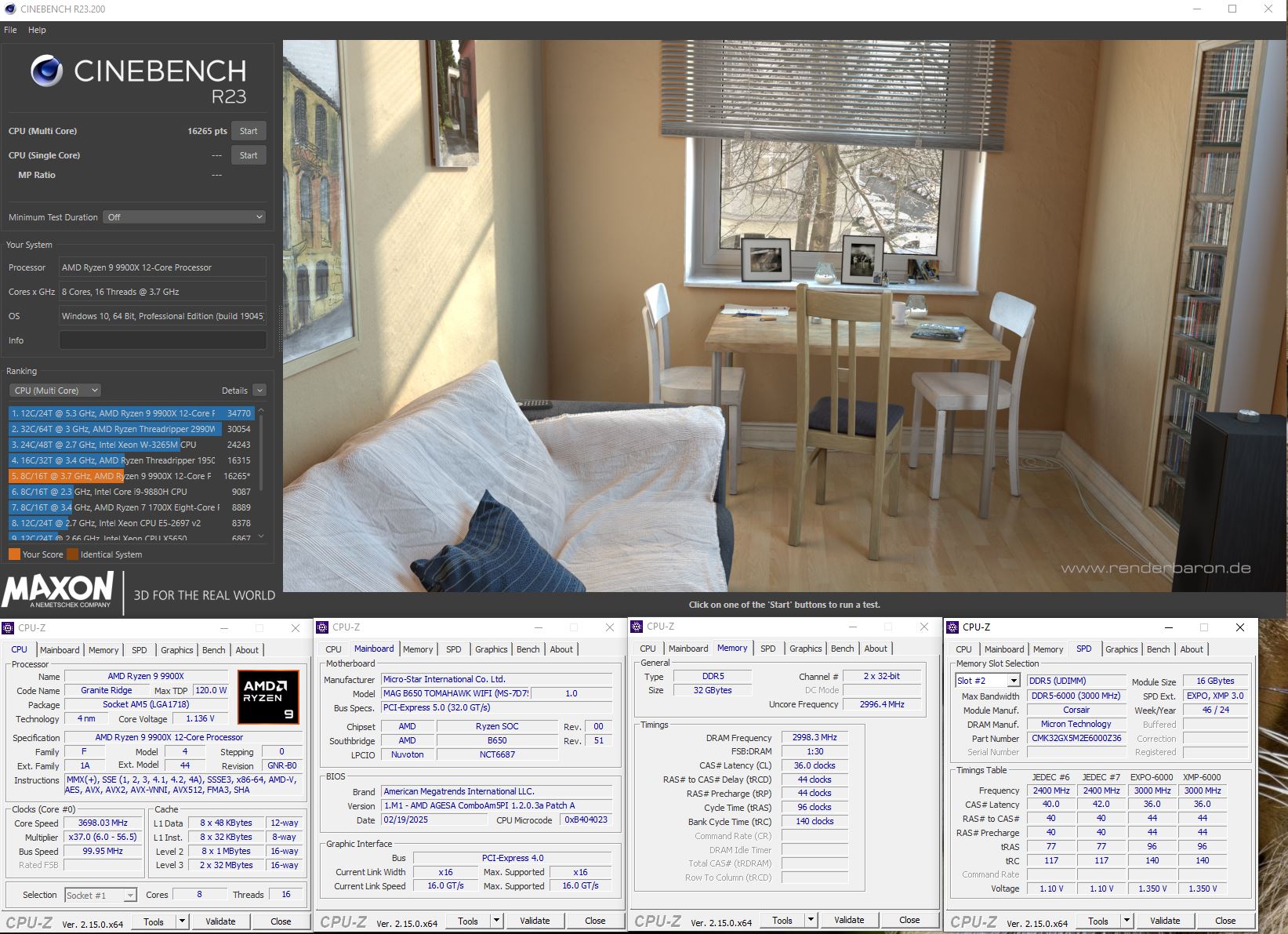Open Tools dropdown arrow in Memory CPU-Z window
Viewport: 1288px width, 934px height.
811,920
